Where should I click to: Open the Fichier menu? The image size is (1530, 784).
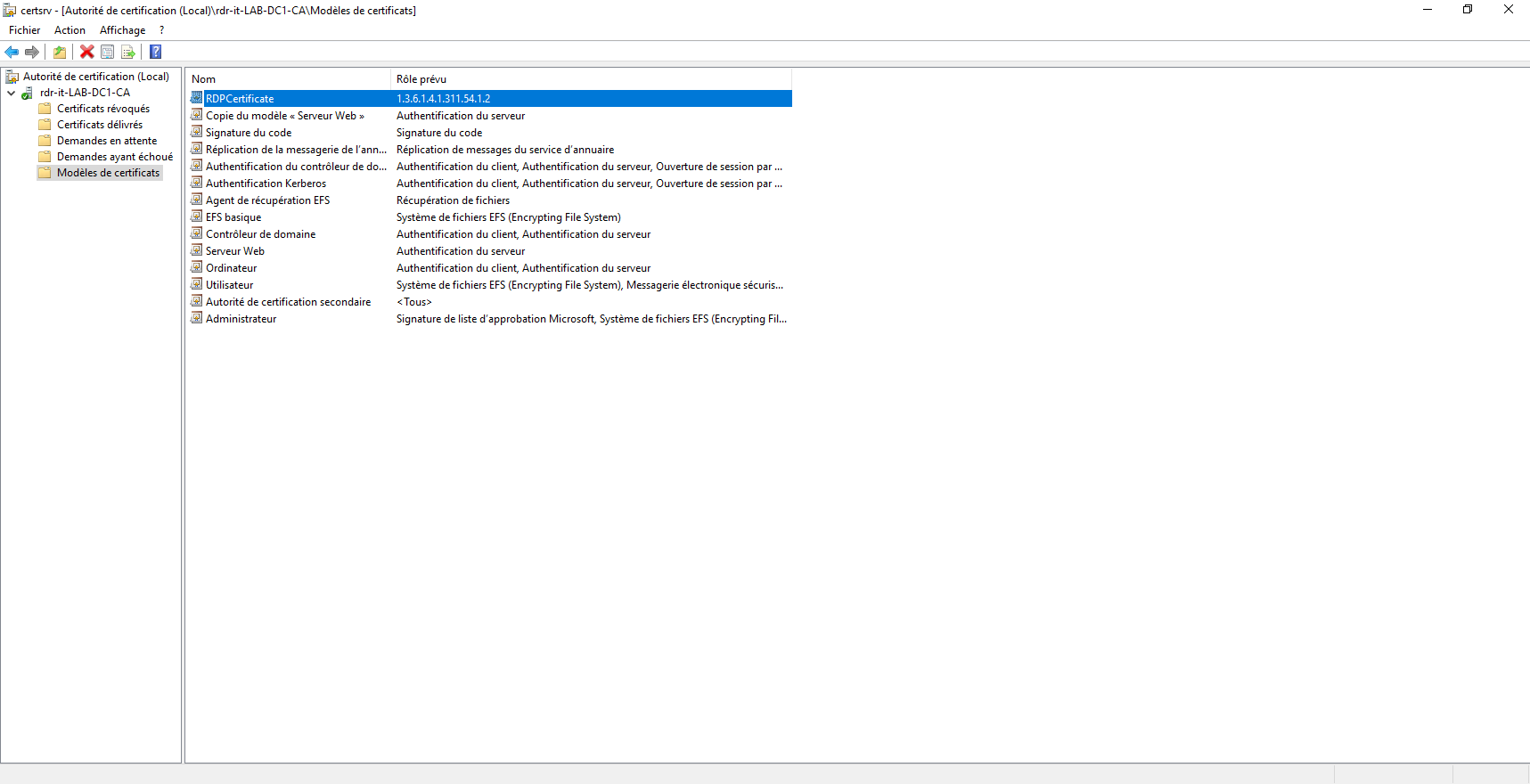24,30
